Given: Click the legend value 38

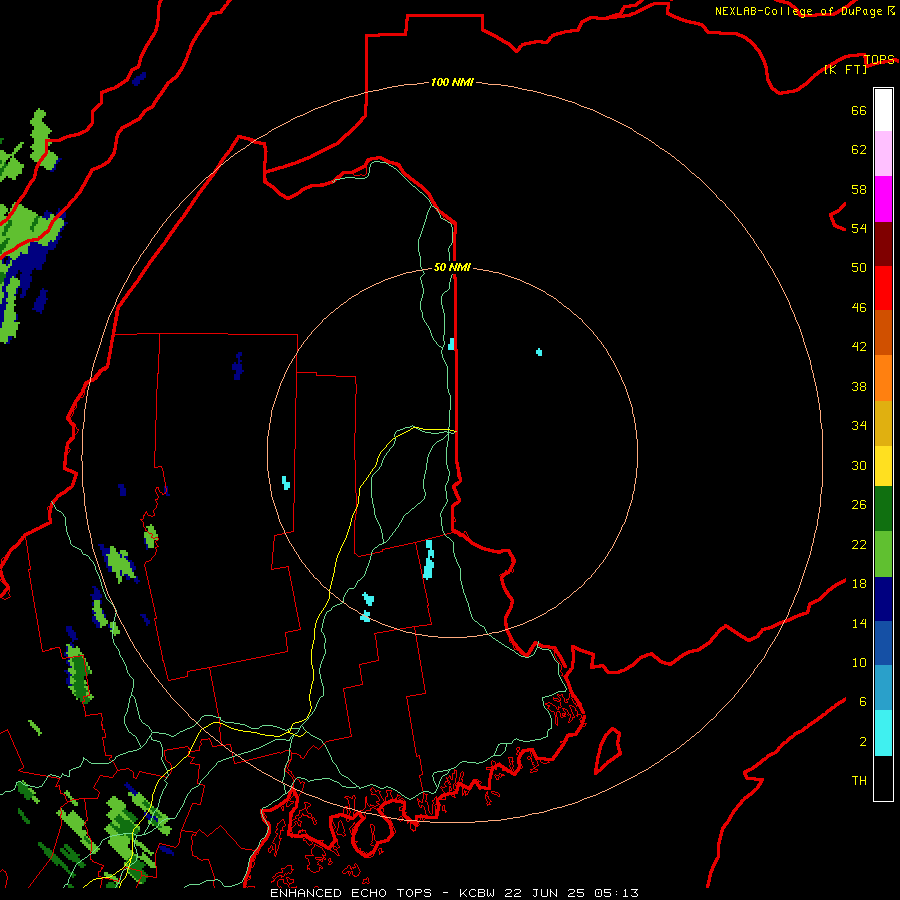Looking at the screenshot, I should point(859,386).
